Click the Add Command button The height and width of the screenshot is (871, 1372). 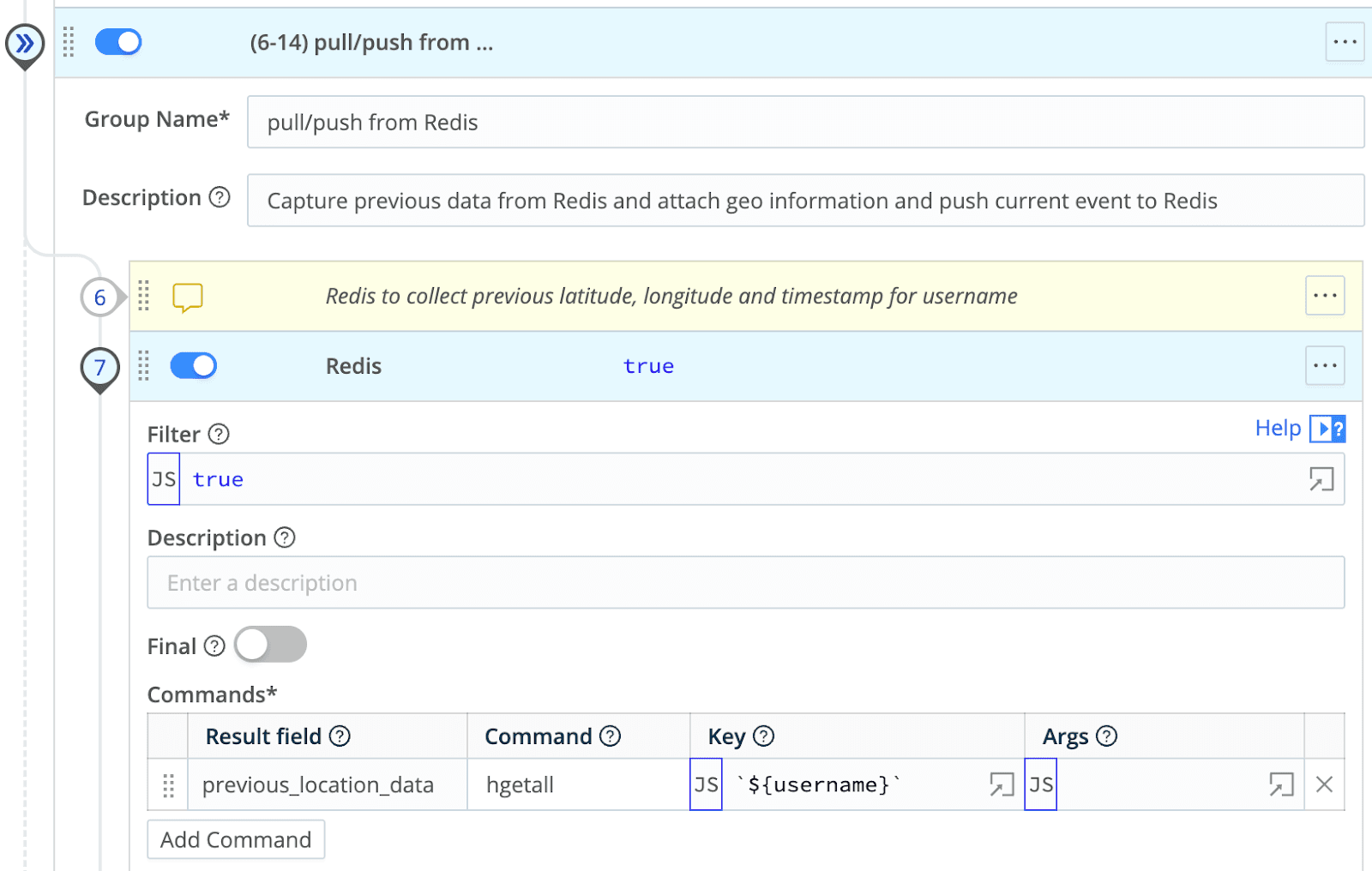[x=236, y=840]
